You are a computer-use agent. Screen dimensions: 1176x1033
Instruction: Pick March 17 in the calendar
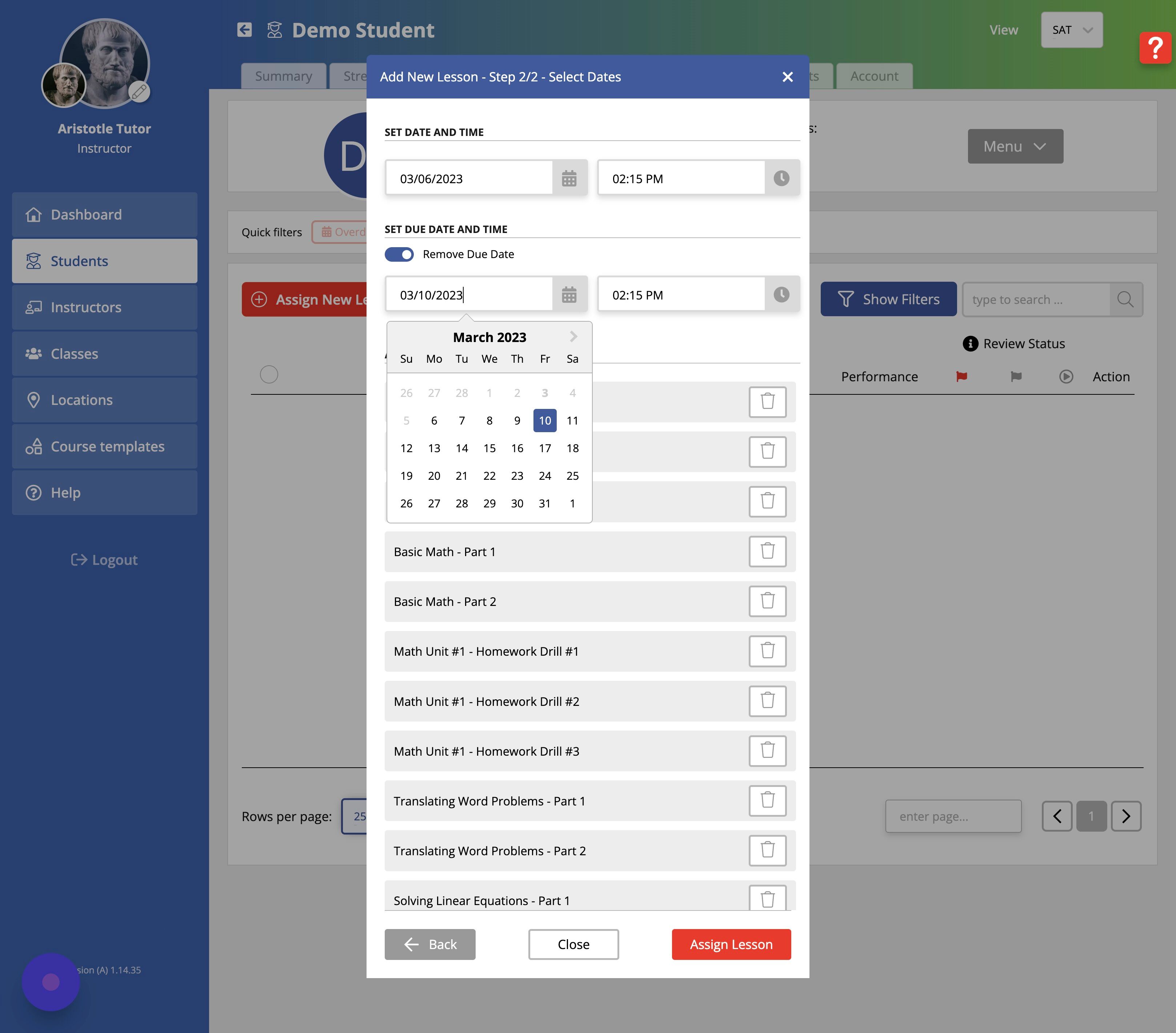click(544, 448)
